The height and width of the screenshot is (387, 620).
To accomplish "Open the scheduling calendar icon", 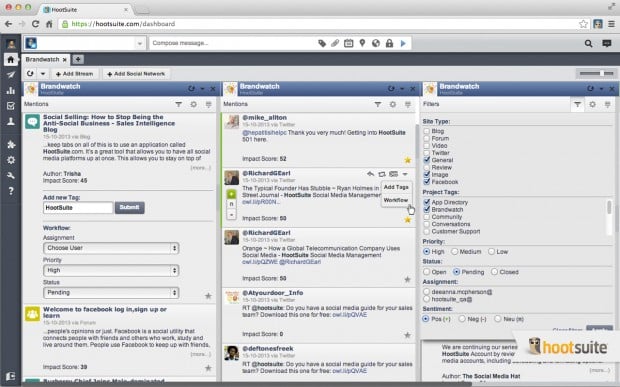I will coord(348,43).
